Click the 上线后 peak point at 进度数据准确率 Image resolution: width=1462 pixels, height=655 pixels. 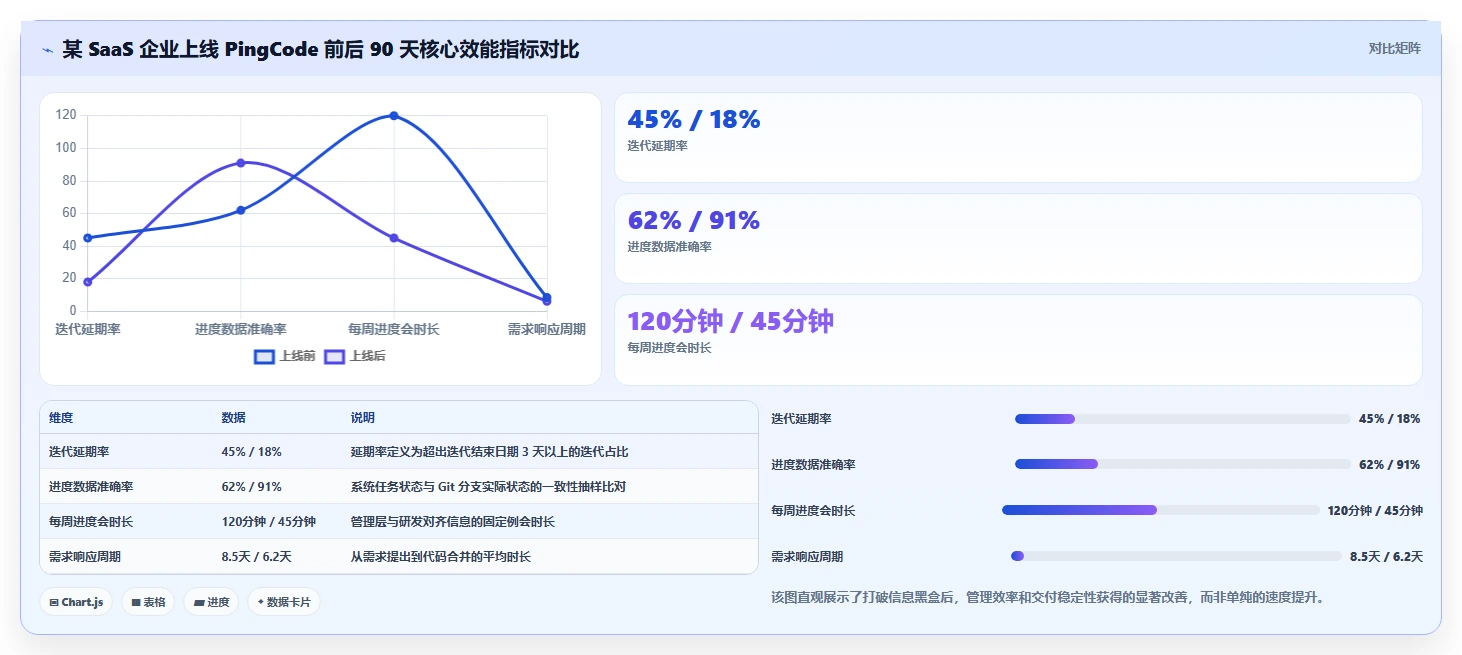pyautogui.click(x=241, y=163)
